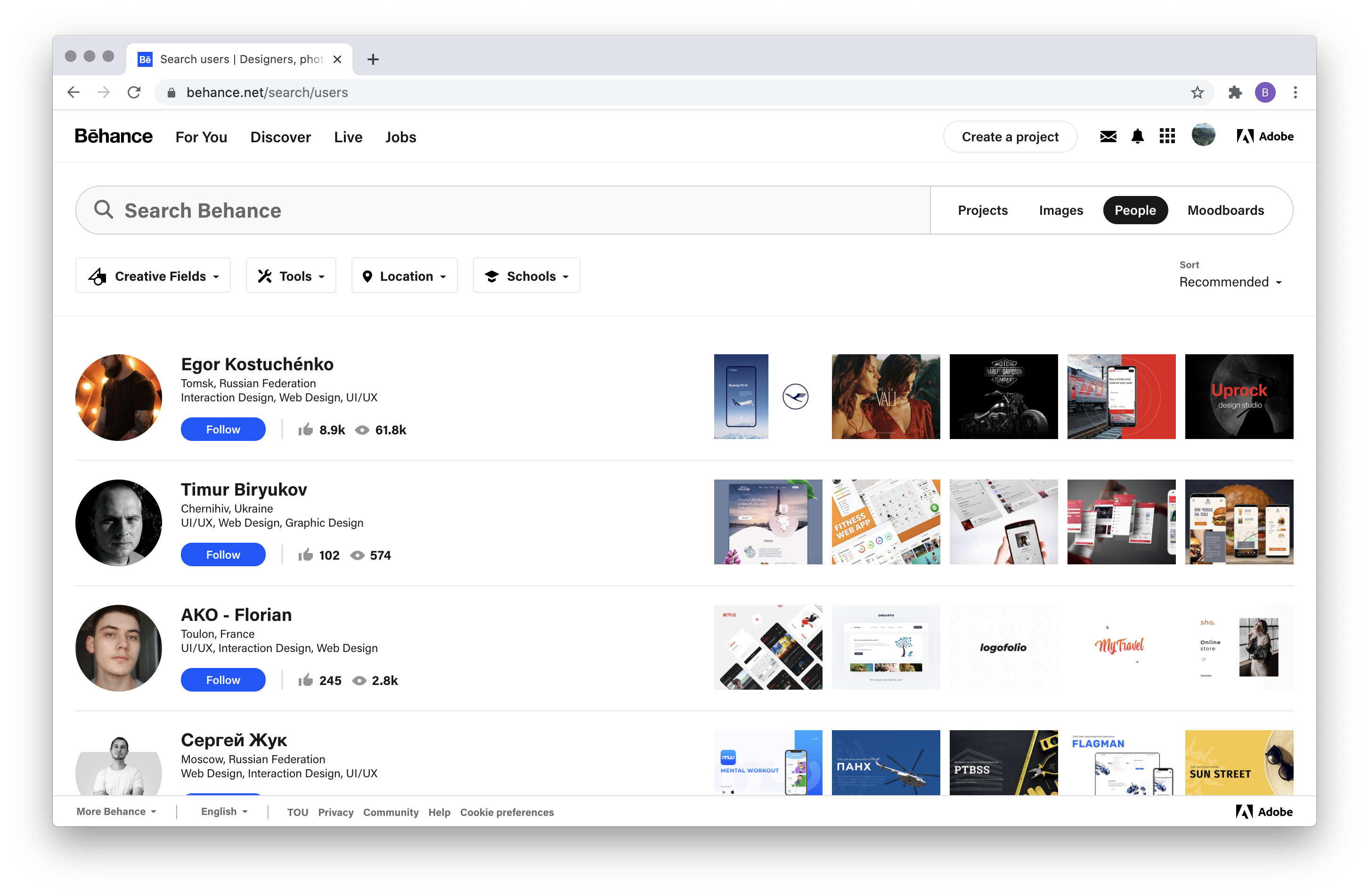
Task: Expand the Location filter
Action: click(404, 276)
